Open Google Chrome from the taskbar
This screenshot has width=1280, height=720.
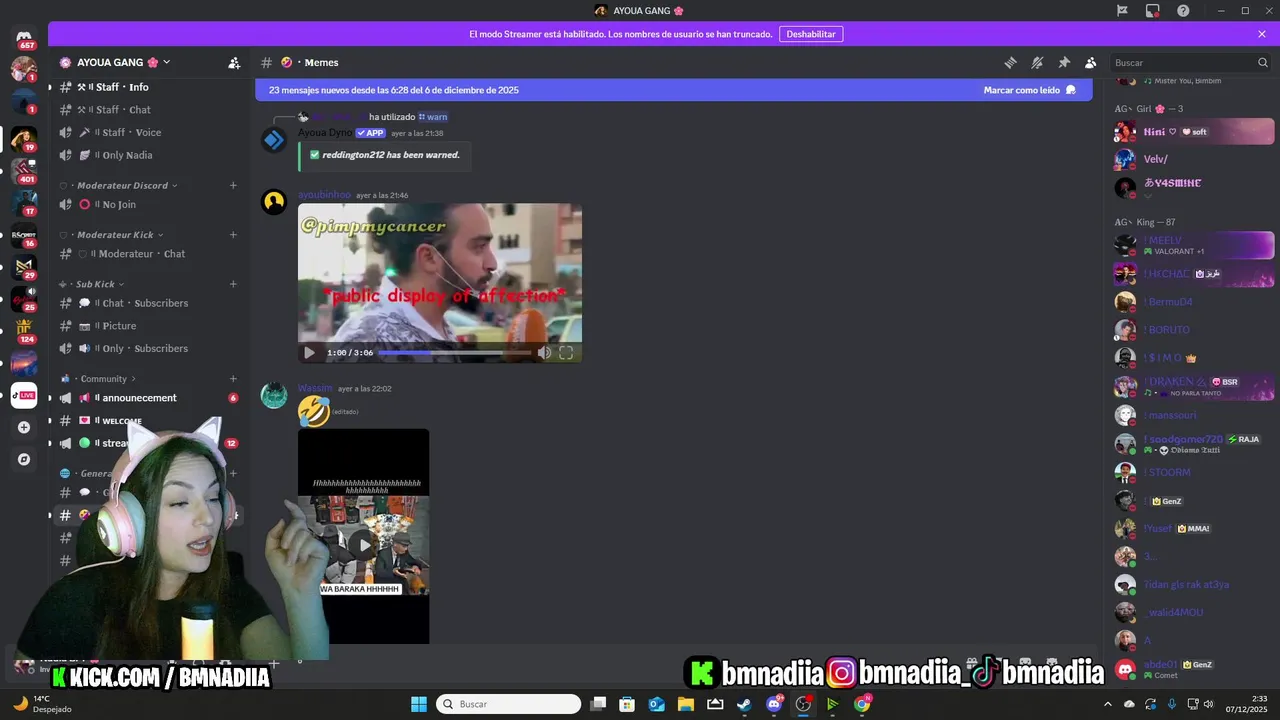pyautogui.click(x=861, y=704)
